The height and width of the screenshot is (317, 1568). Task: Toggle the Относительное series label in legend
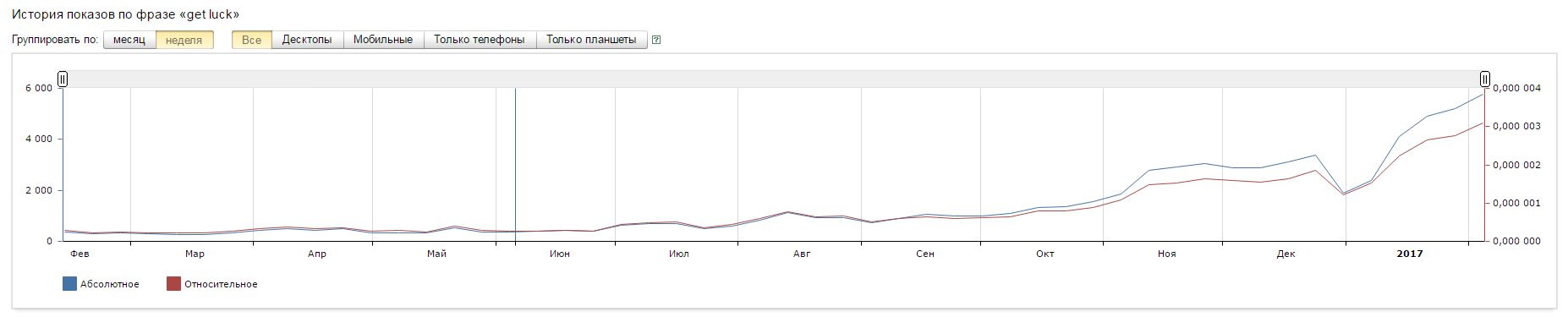click(221, 284)
